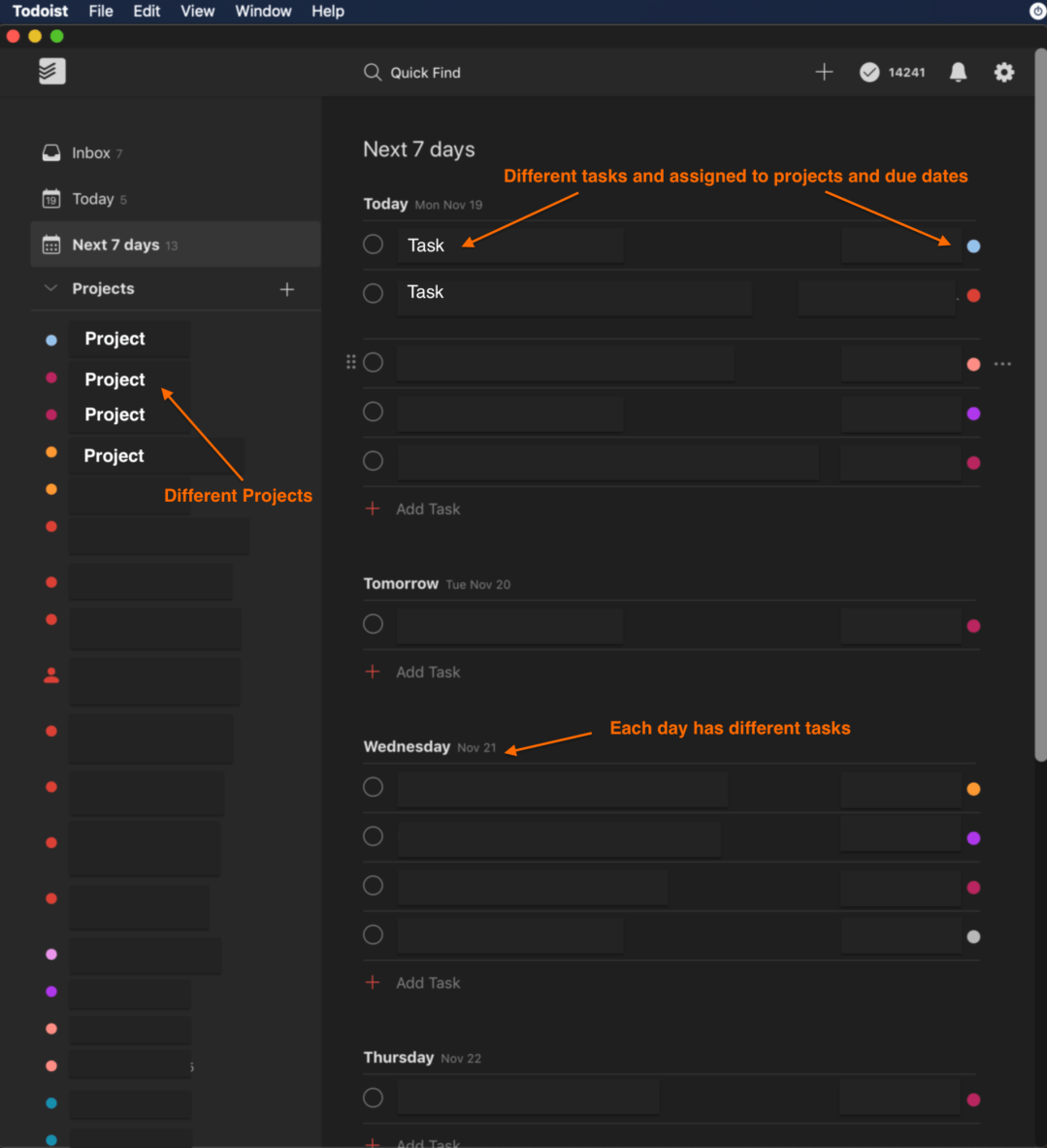Click the Next 7 days calendar icon
This screenshot has width=1047, height=1148.
pyautogui.click(x=49, y=245)
